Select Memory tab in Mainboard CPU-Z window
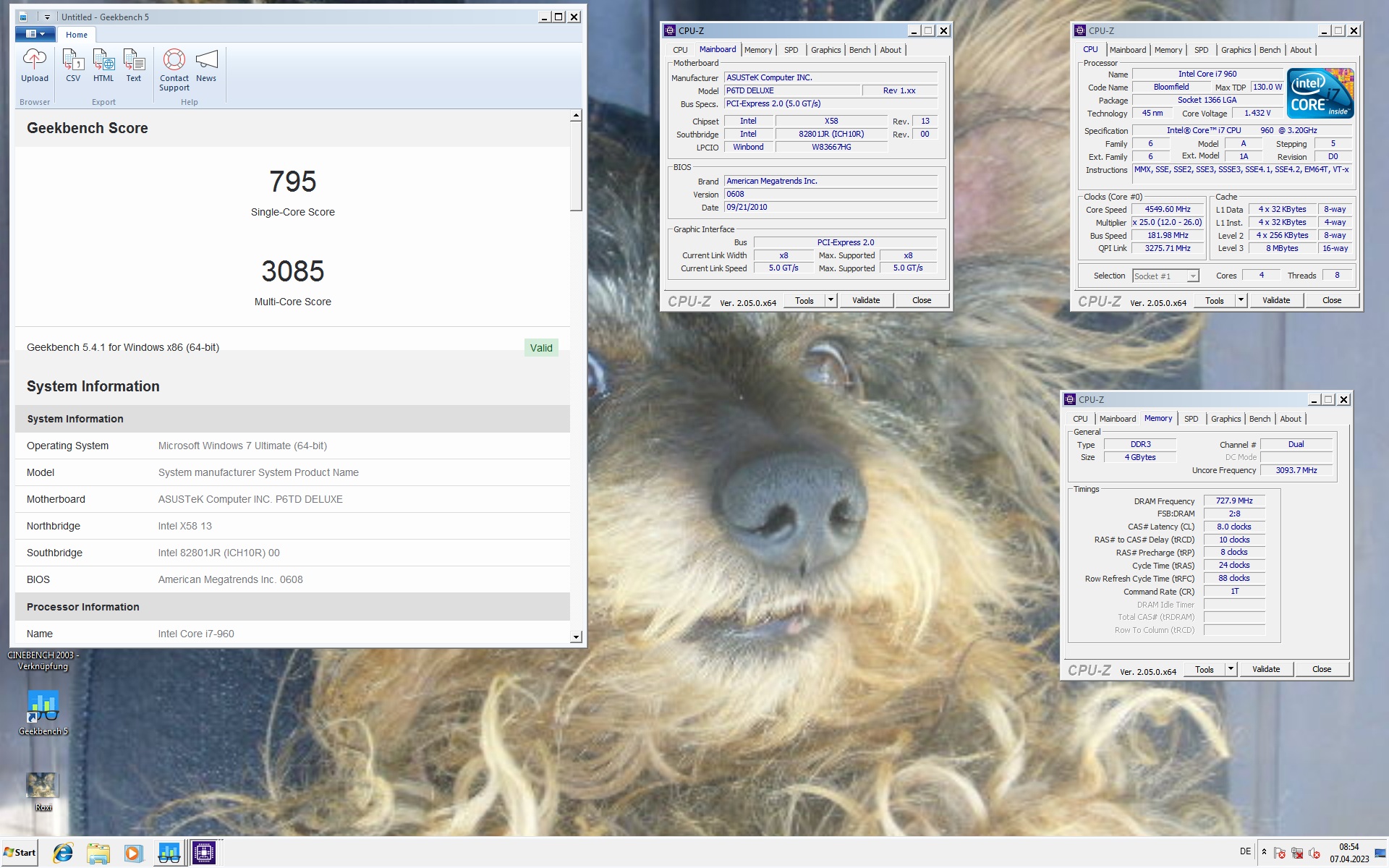The width and height of the screenshot is (1389, 868). 758,50
